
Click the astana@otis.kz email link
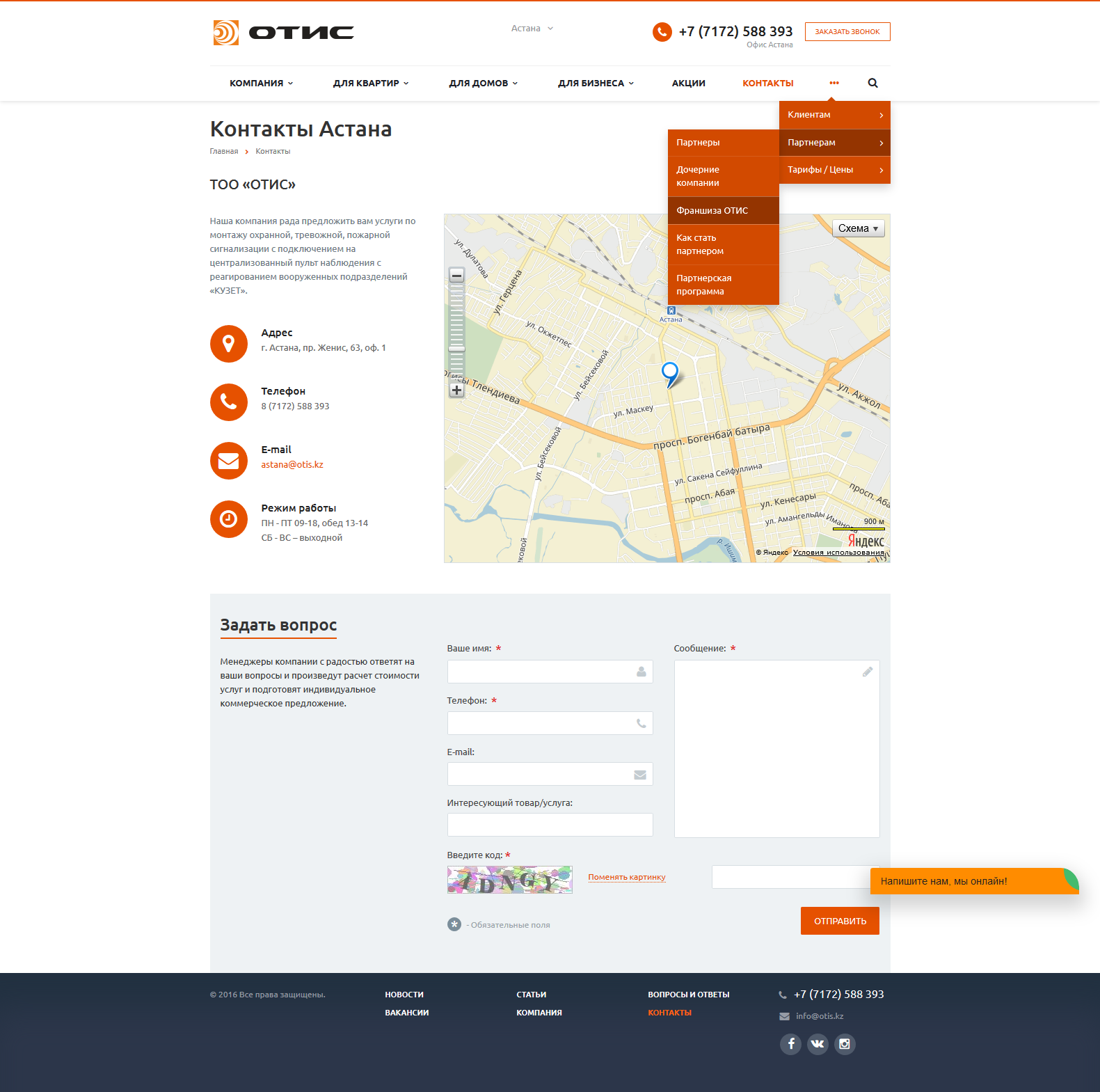click(x=292, y=464)
